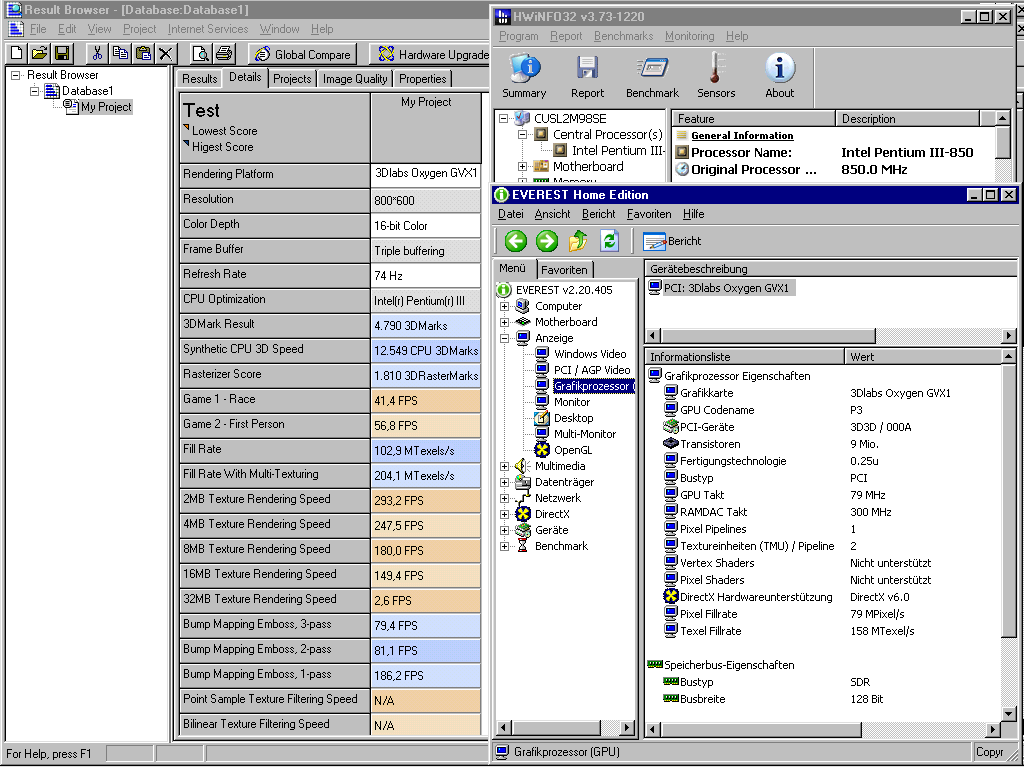
Task: Collapse HWiNFO32 Central Processor(s) node
Action: (522, 135)
